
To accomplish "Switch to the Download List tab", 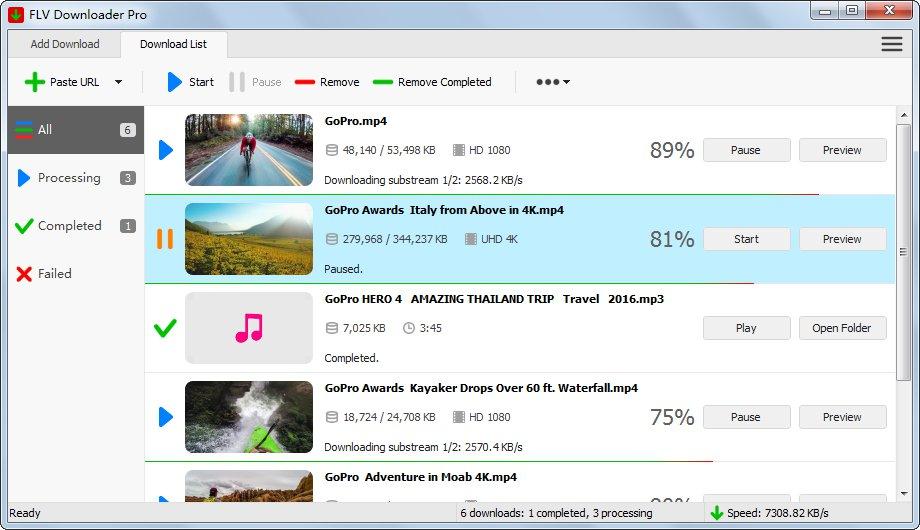I will [x=174, y=44].
